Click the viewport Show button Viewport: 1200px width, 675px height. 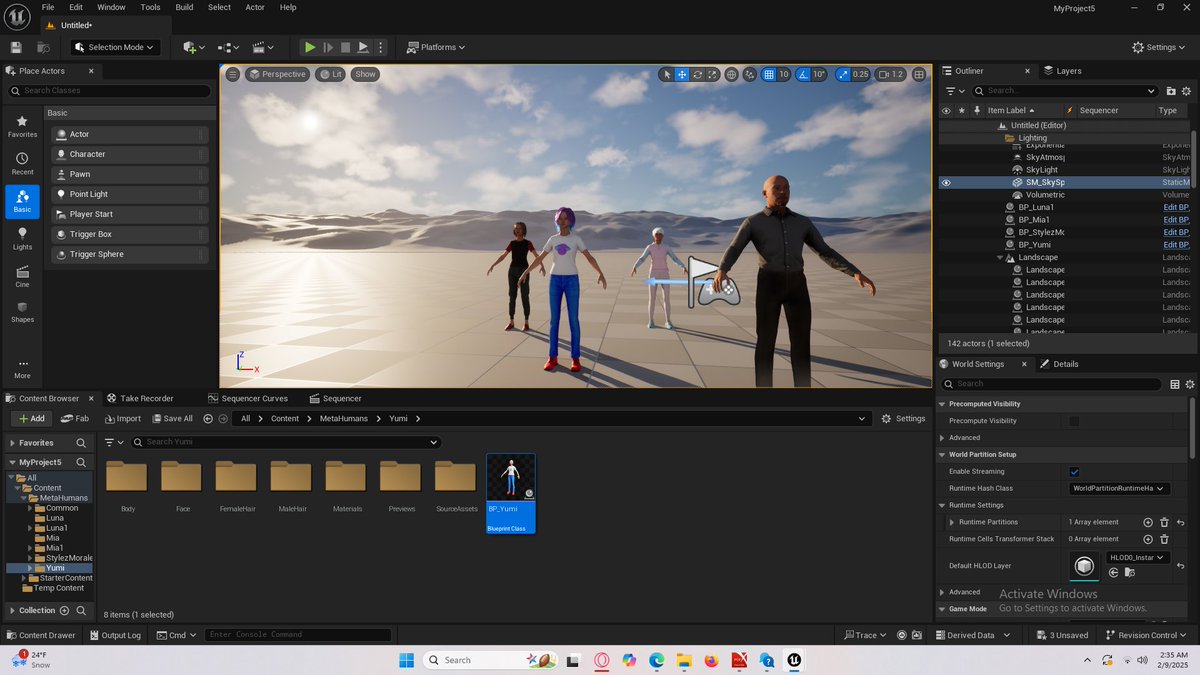365,74
